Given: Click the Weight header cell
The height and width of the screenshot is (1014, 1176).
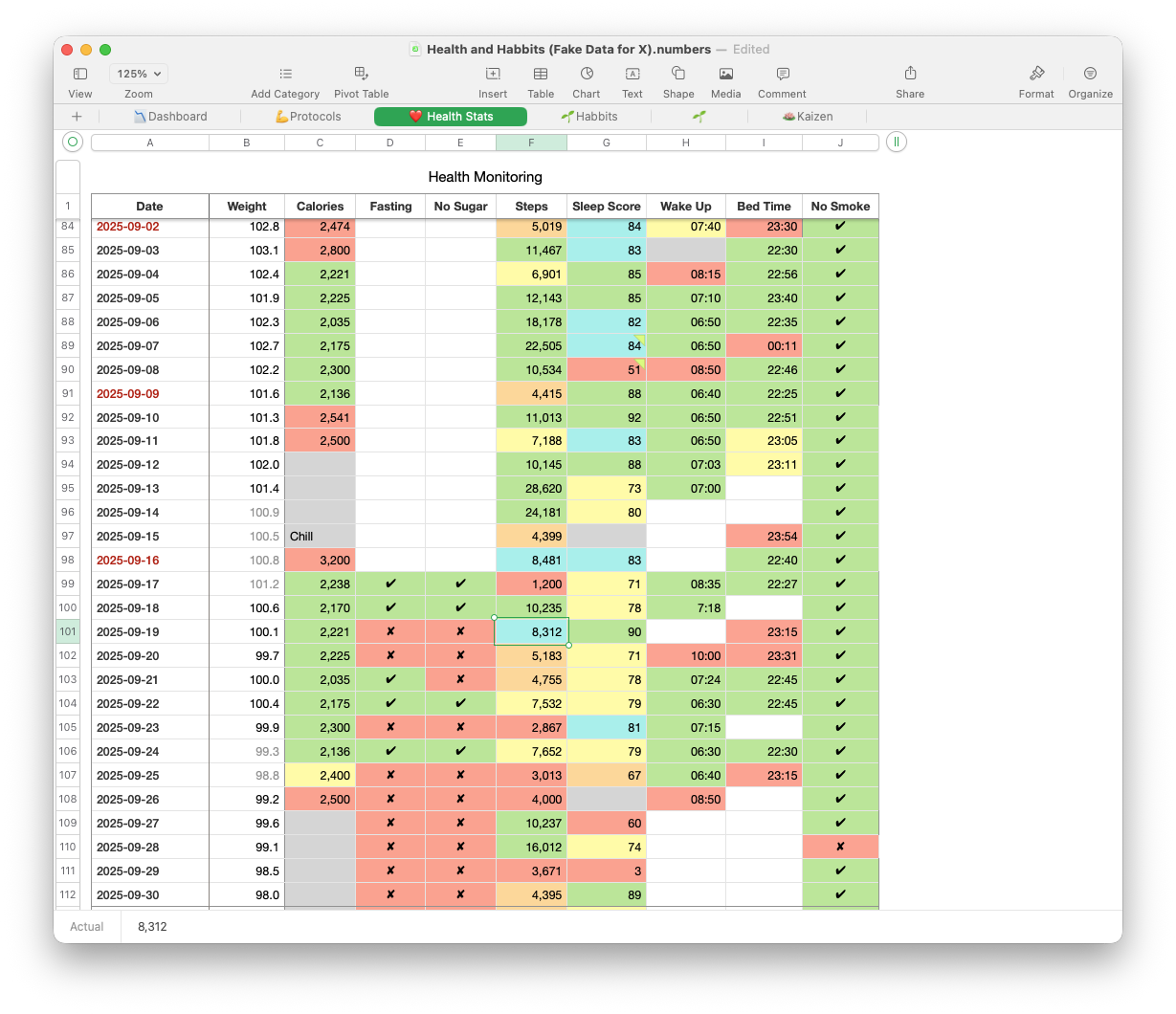Looking at the screenshot, I should tap(247, 206).
